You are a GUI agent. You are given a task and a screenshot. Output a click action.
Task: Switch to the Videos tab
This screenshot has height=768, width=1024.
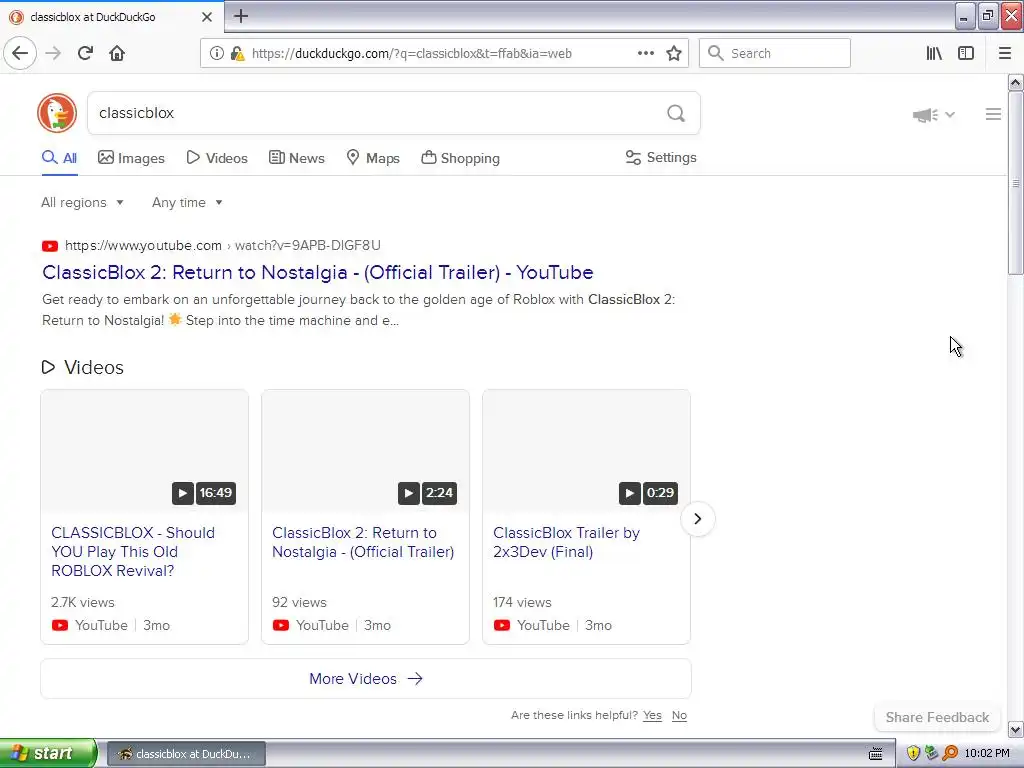coord(217,158)
